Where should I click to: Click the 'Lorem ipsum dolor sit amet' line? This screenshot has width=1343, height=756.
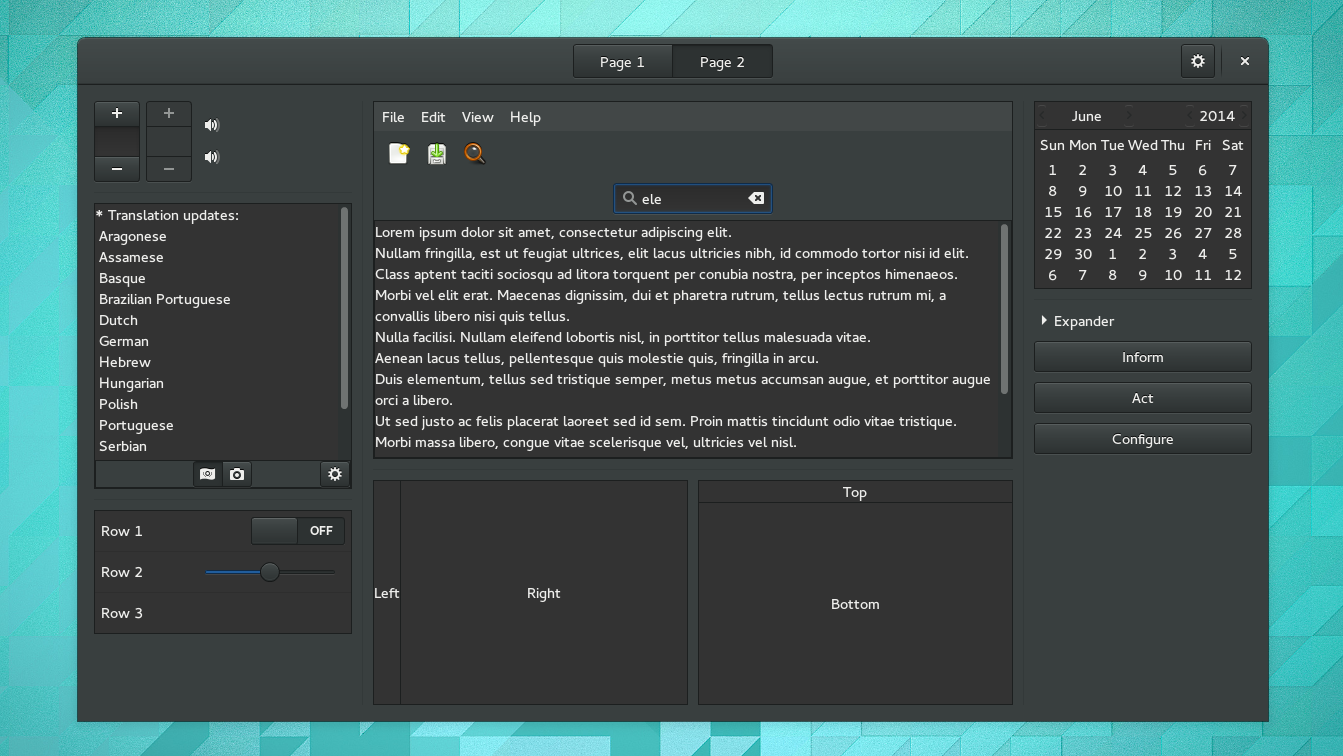554,232
